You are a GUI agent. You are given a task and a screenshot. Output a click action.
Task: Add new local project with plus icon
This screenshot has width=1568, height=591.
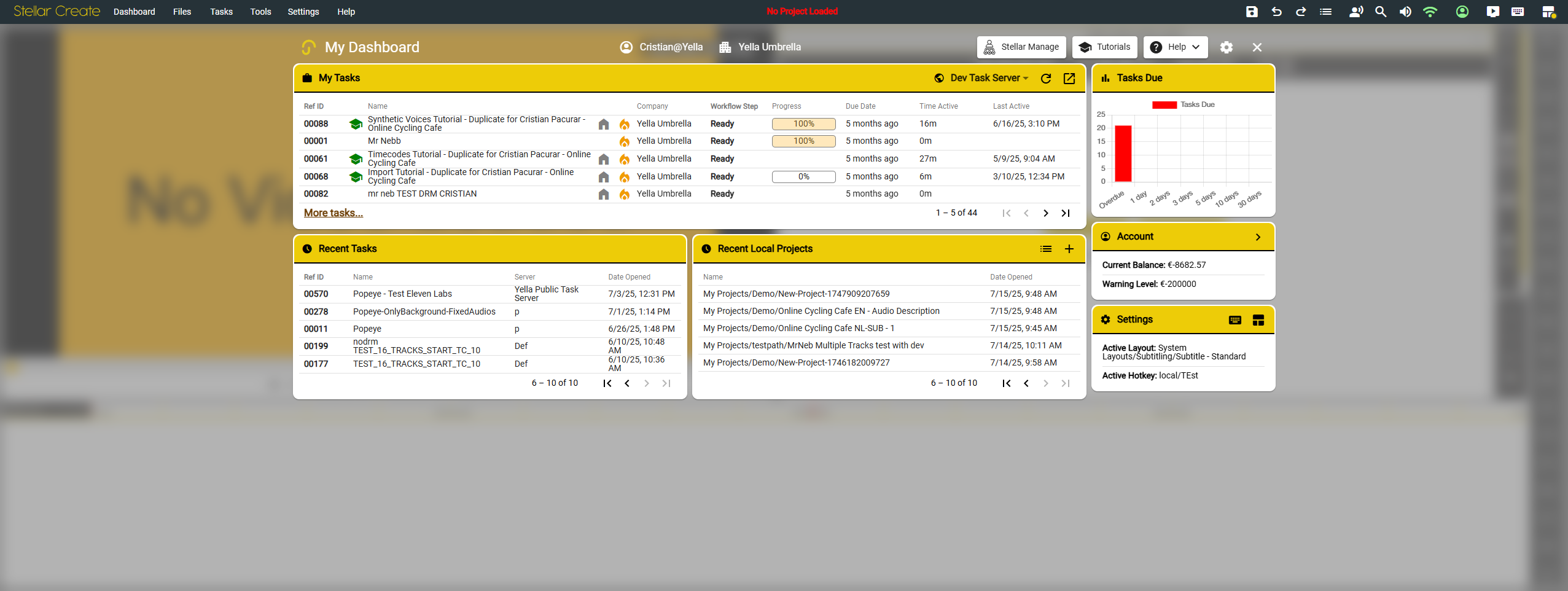pos(1069,249)
